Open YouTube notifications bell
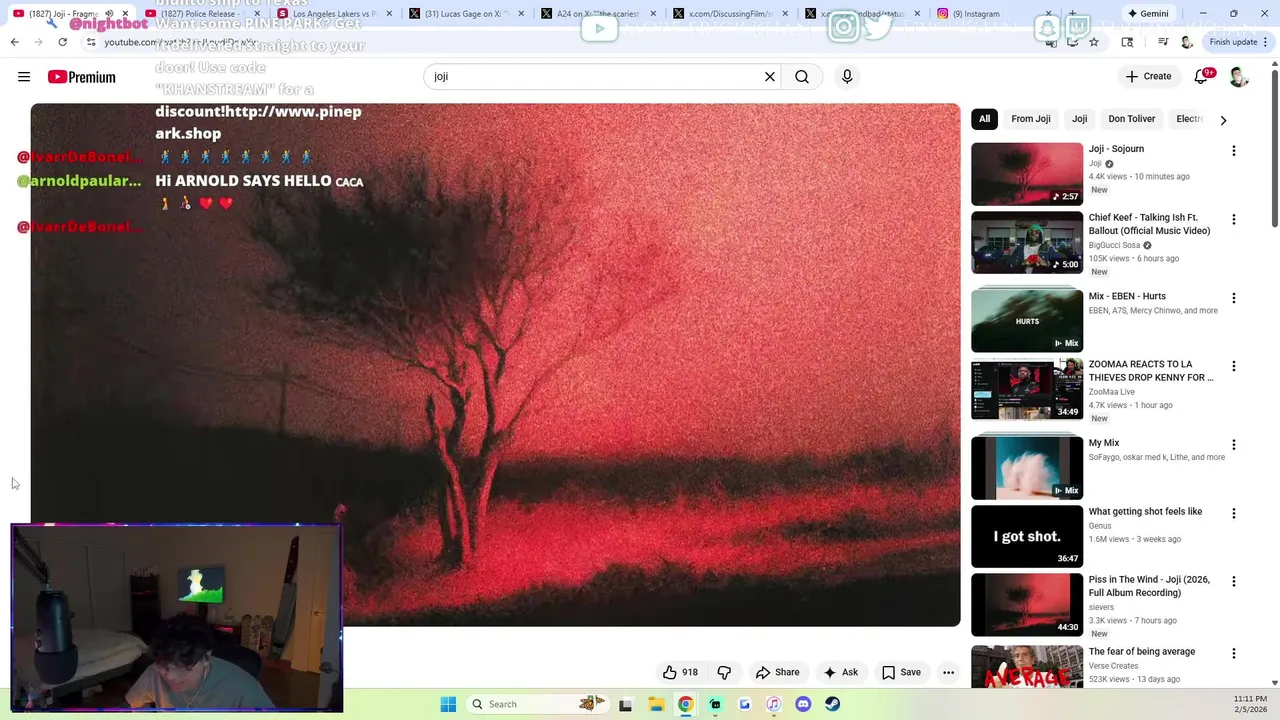The width and height of the screenshot is (1280, 720). coord(1202,77)
